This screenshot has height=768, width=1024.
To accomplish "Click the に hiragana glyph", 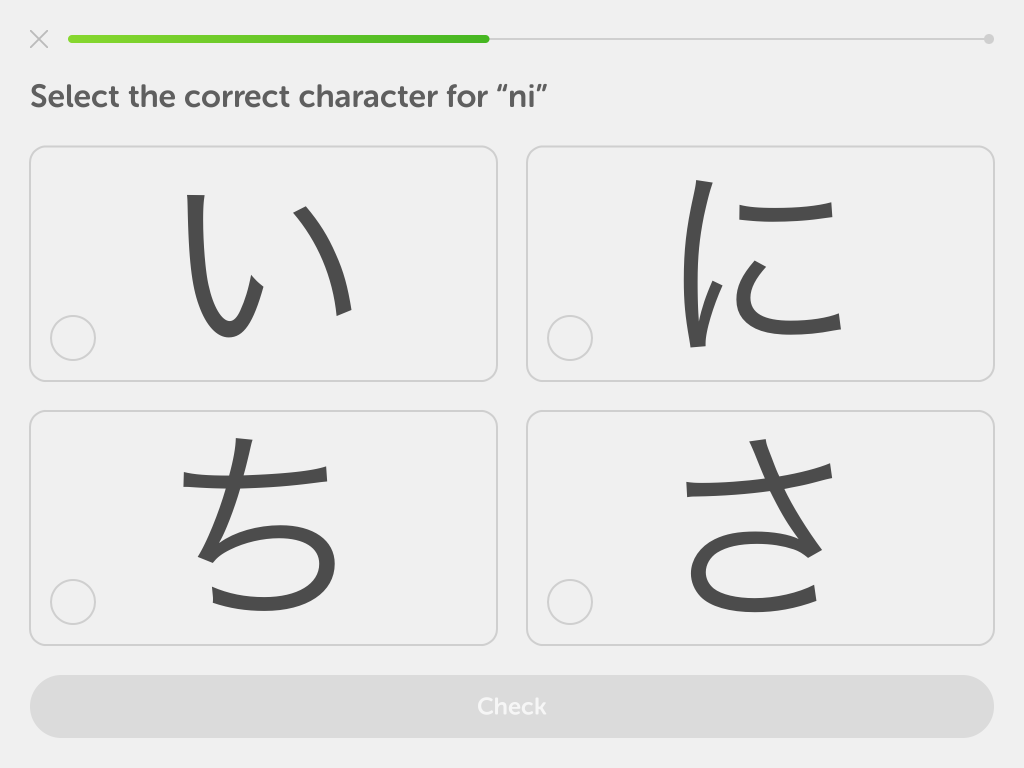I will (x=761, y=264).
